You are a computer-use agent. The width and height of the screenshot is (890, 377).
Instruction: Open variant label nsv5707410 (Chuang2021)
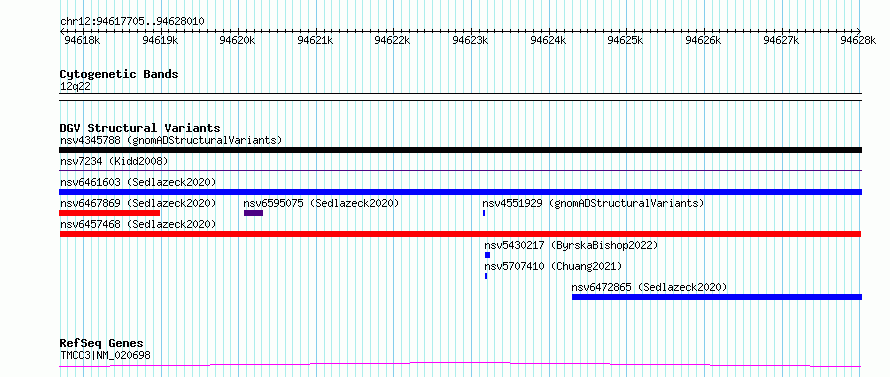(553, 266)
